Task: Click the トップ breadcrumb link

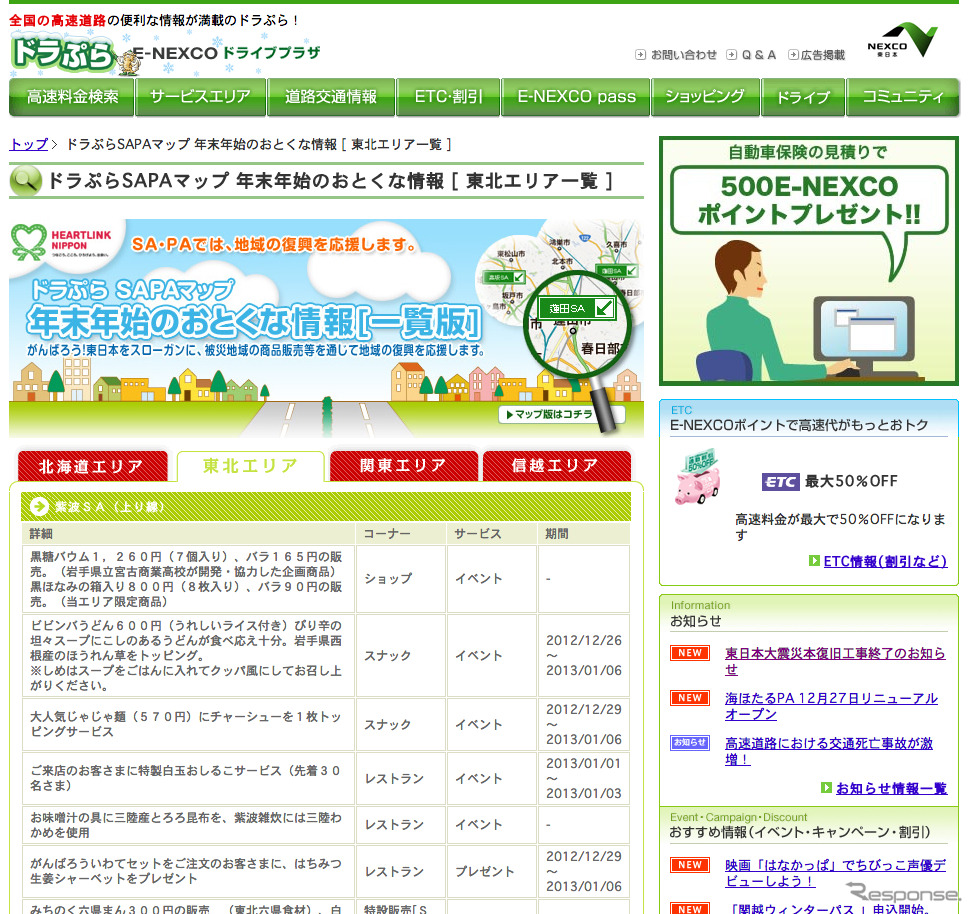Action: [x=29, y=144]
